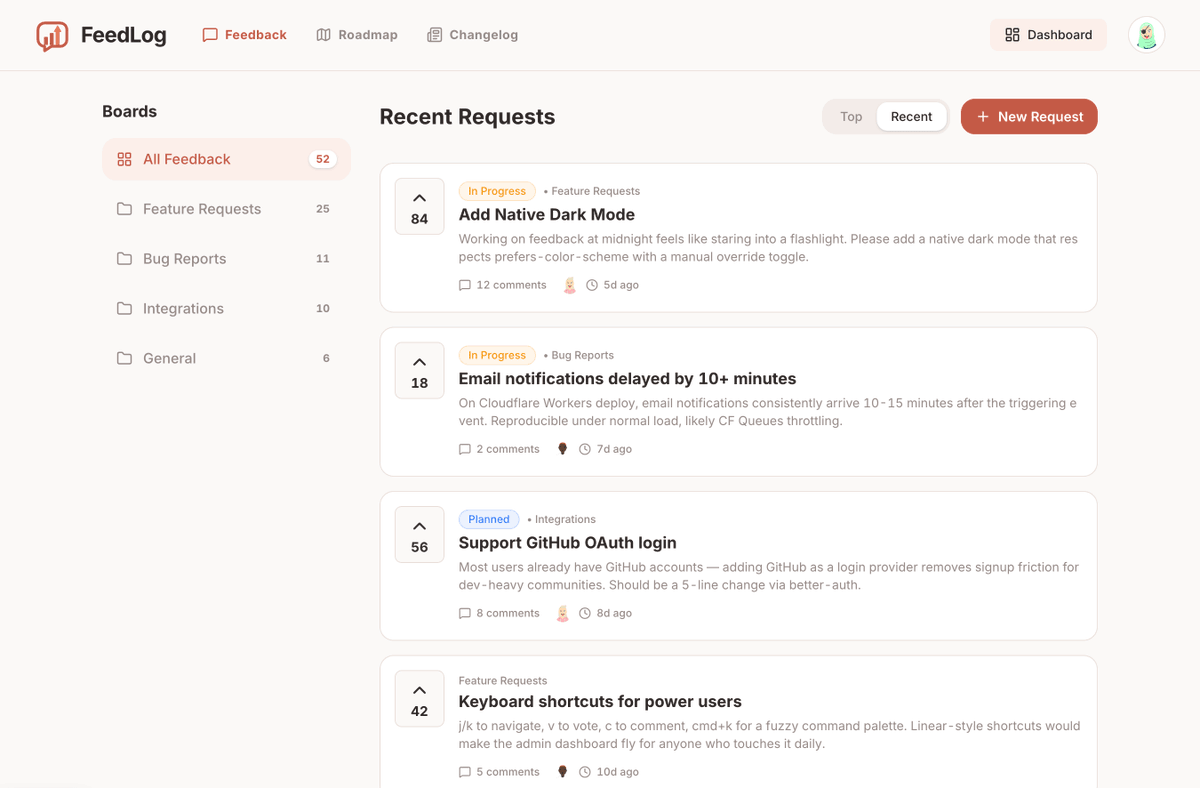Upvote Keyboard shortcuts for power users
Screen dimensions: 1200x788
(x=419, y=699)
